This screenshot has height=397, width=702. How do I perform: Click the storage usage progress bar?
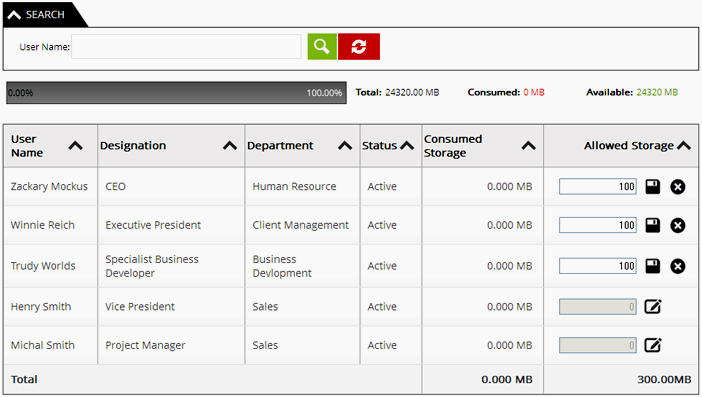click(x=176, y=93)
